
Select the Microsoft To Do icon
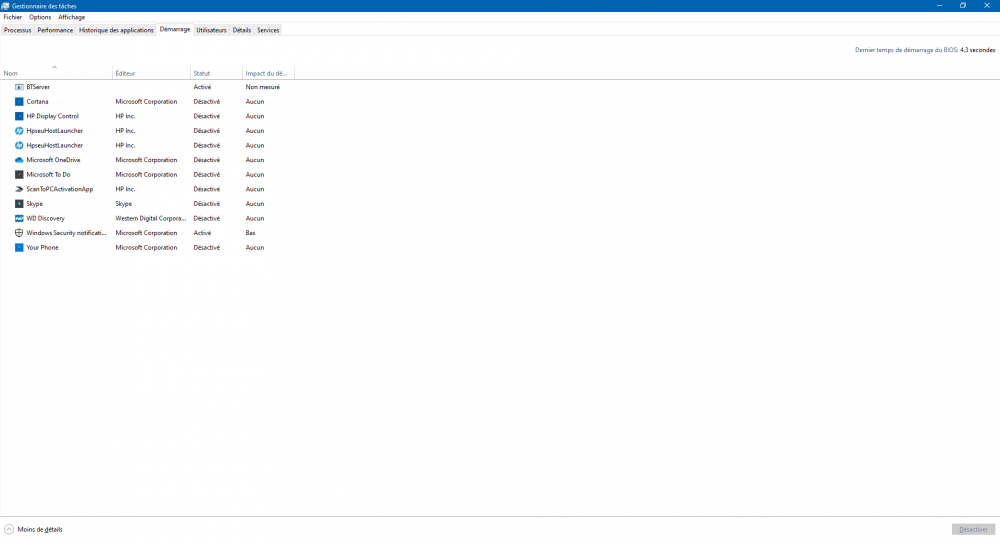point(19,174)
